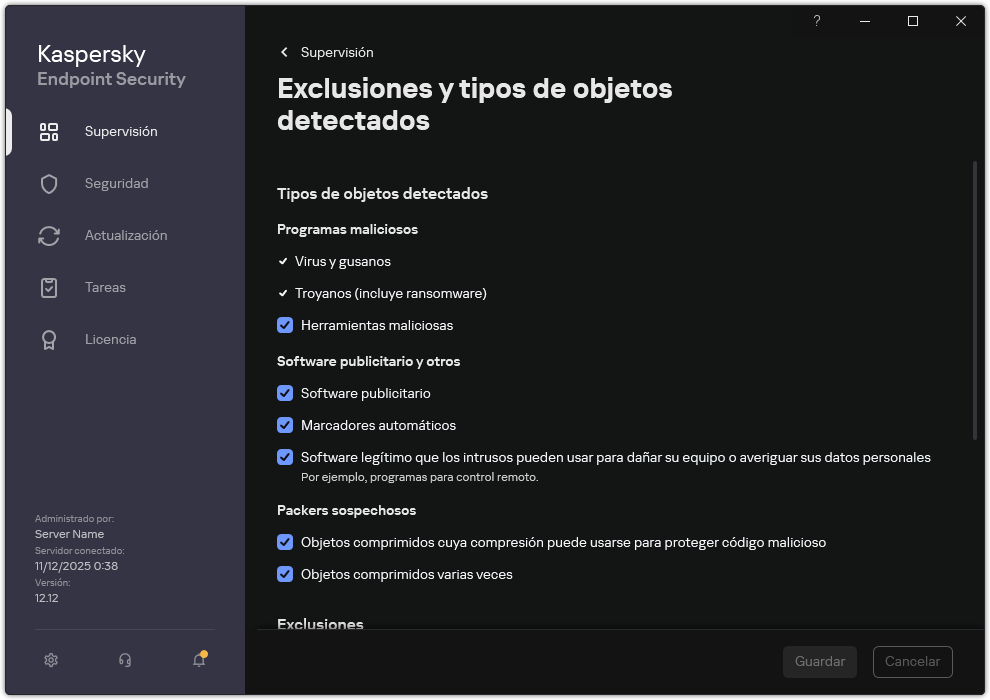The height and width of the screenshot is (700, 990).
Task: Uncheck Objetos comprimidos varias veces
Action: [x=285, y=574]
